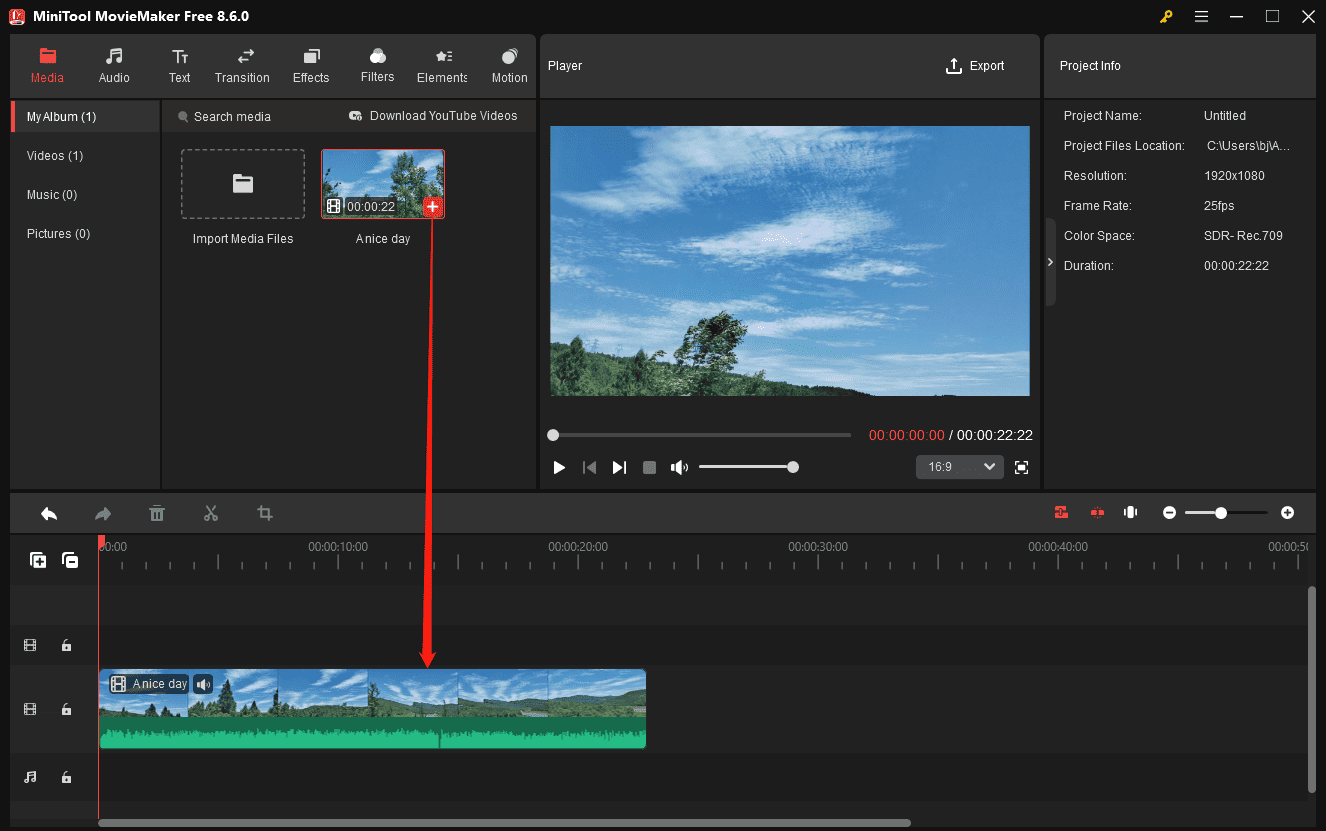
Task: Open the aspect ratio 16:9 dropdown
Action: point(959,466)
